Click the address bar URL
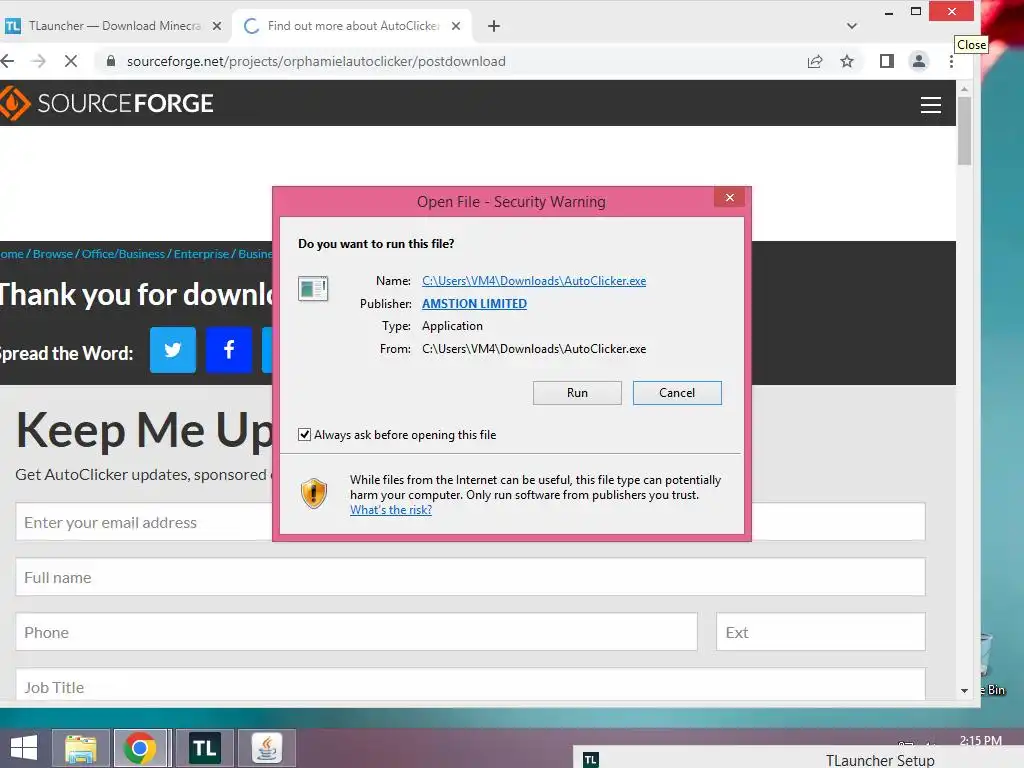 pyautogui.click(x=316, y=61)
